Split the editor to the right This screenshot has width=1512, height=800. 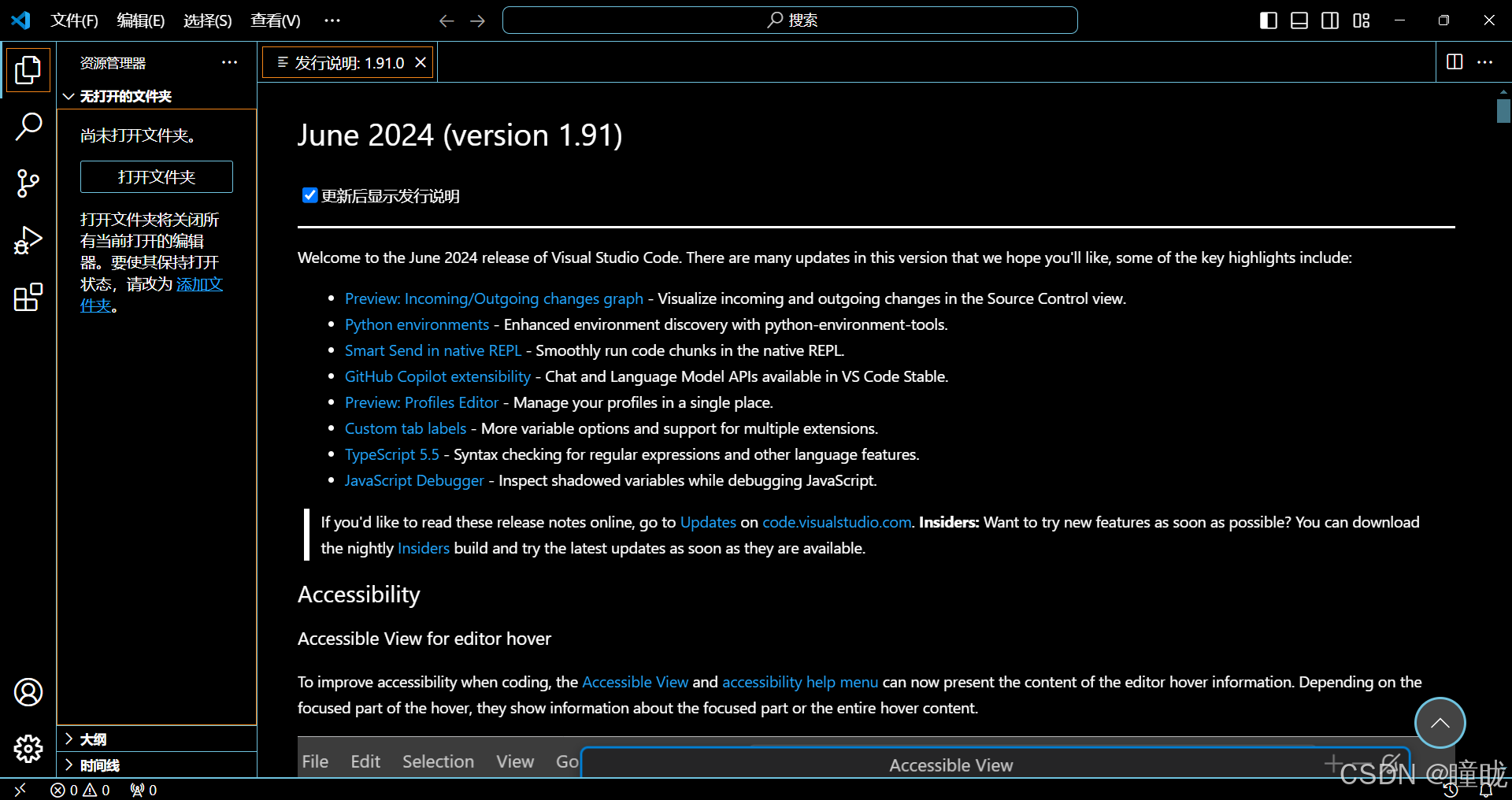[x=1455, y=61]
